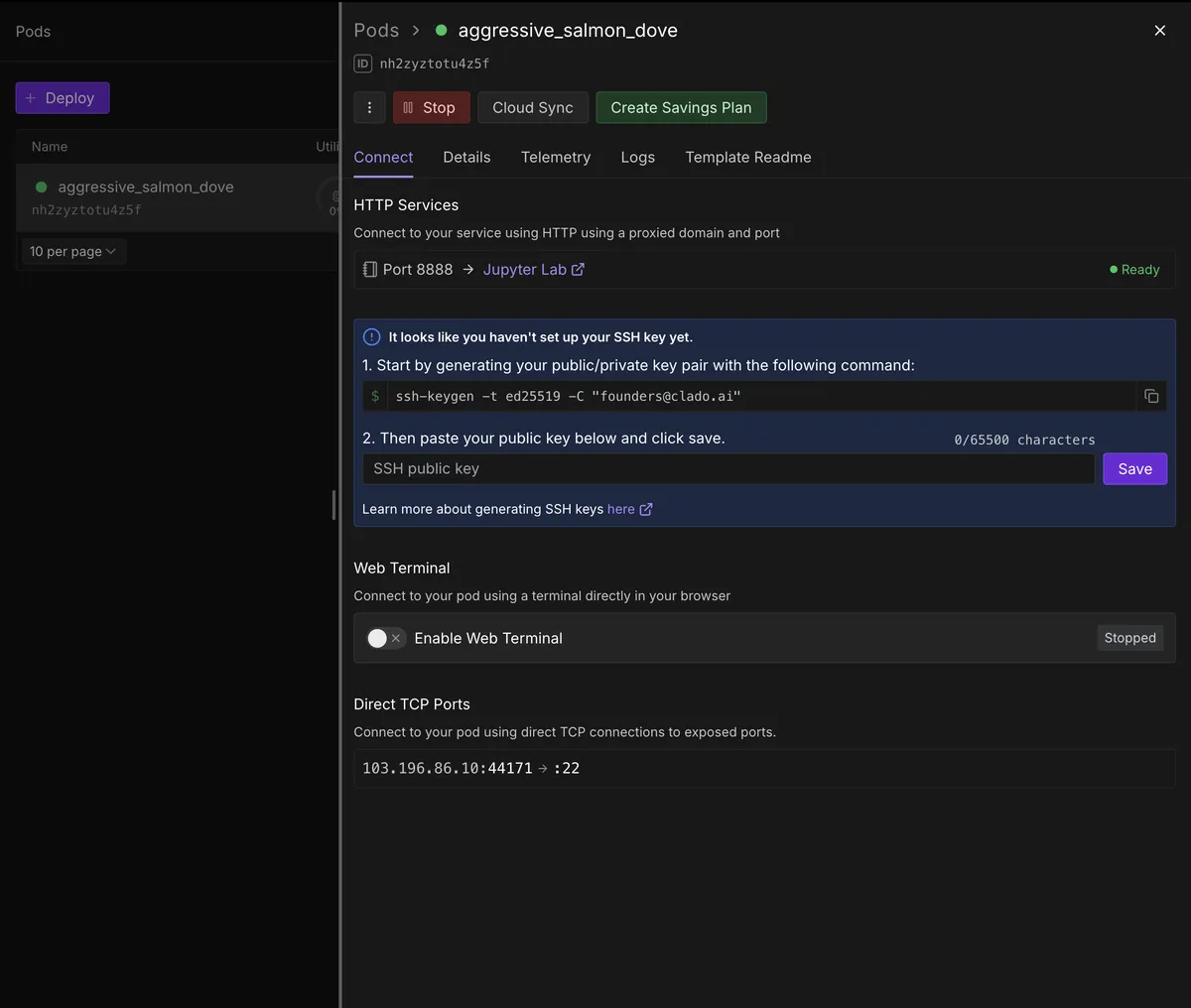Switch to the Details tab
Image resolution: width=1191 pixels, height=1008 pixels.
pos(466,158)
